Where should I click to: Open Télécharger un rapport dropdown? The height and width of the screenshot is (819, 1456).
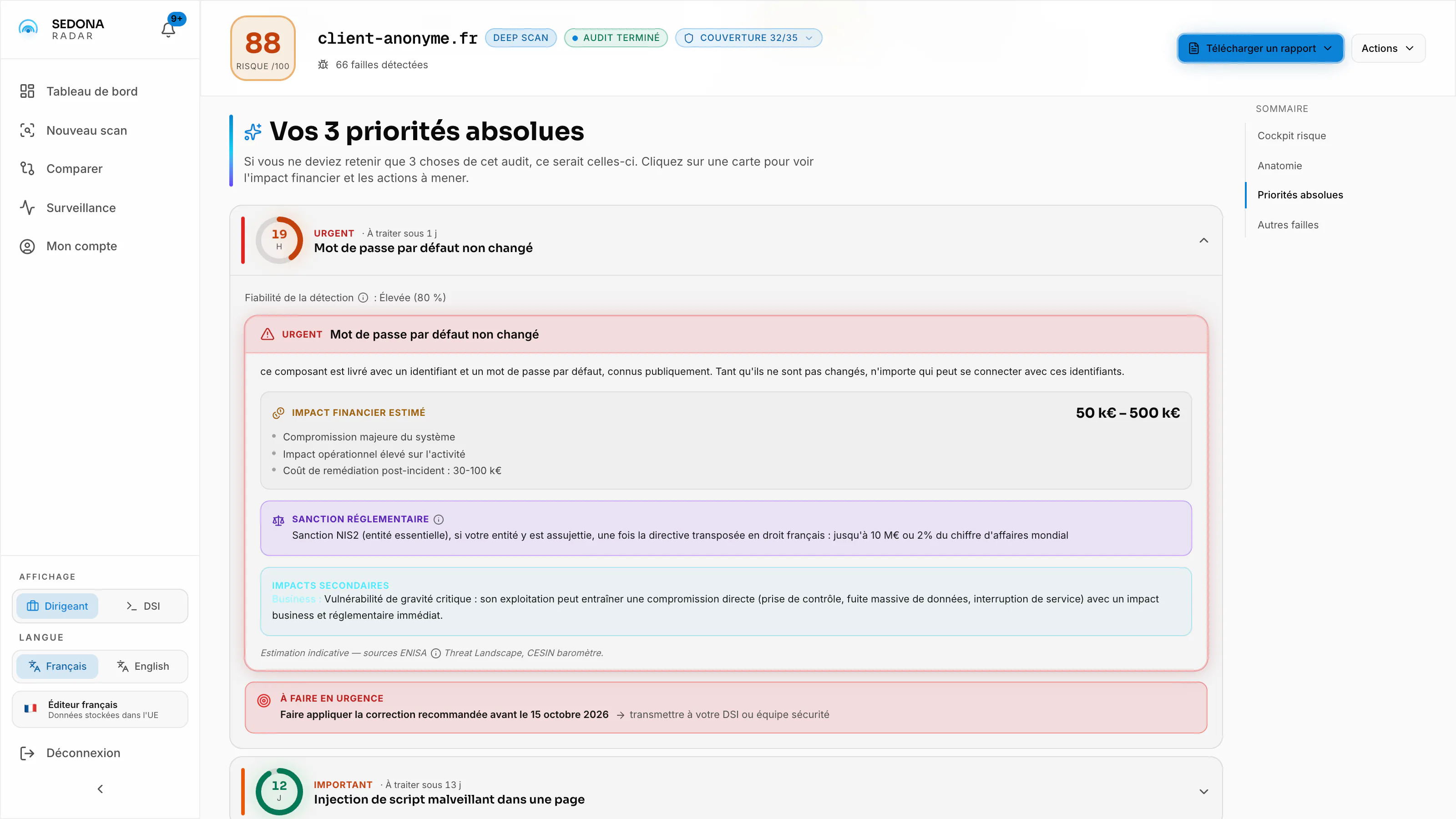[x=1260, y=49]
